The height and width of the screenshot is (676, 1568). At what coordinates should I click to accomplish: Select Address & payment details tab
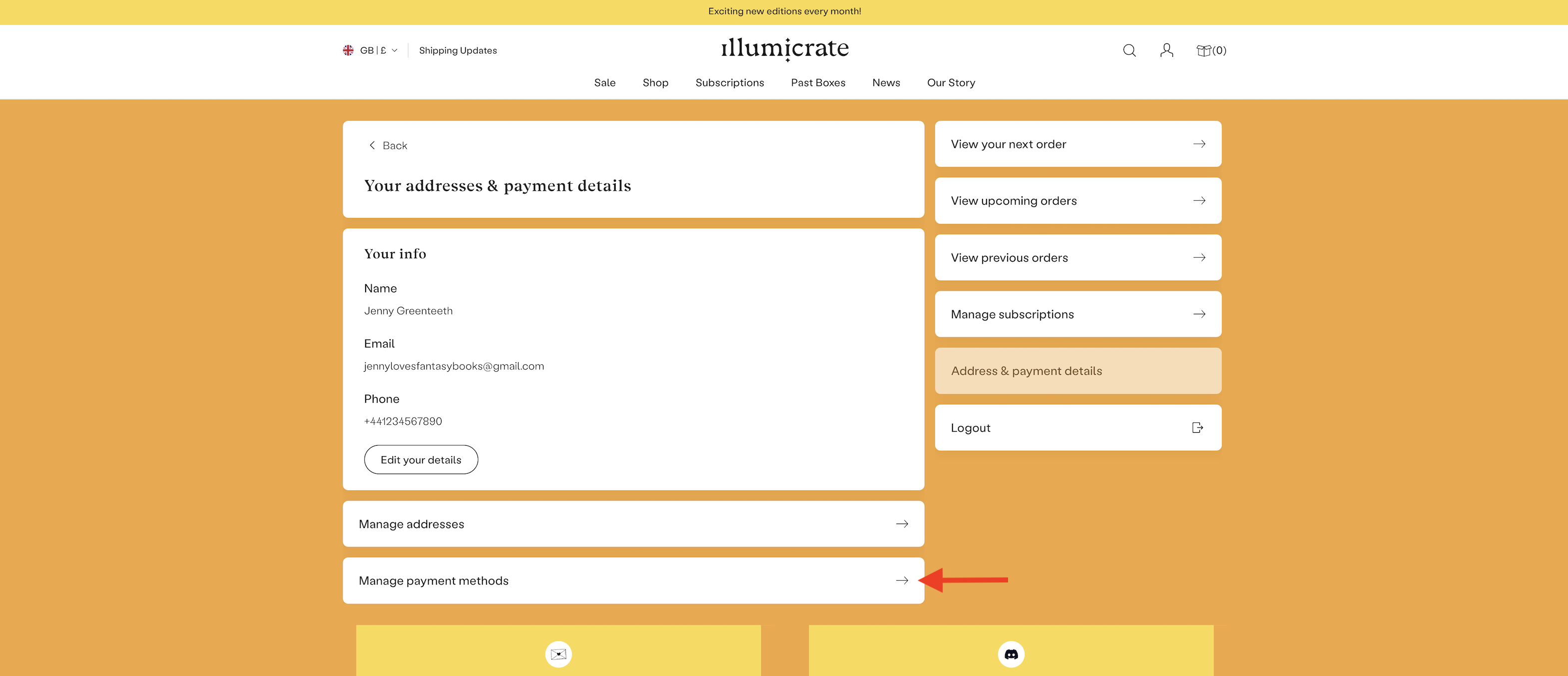(x=1077, y=371)
